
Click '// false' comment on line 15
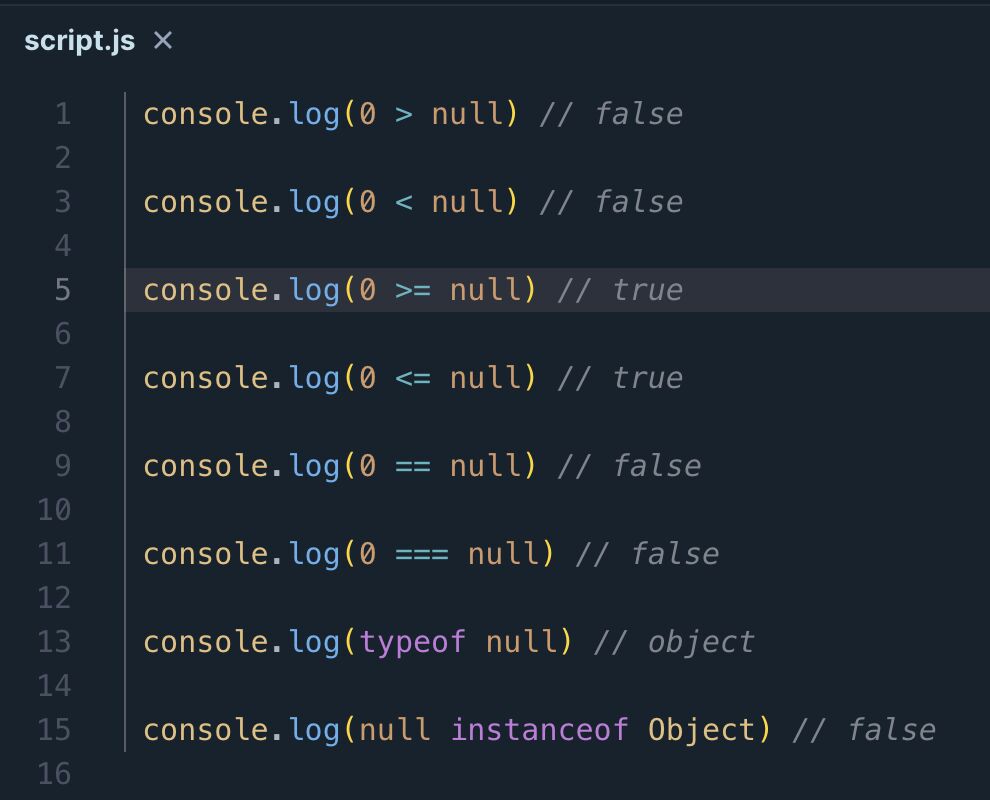pyautogui.click(x=864, y=730)
